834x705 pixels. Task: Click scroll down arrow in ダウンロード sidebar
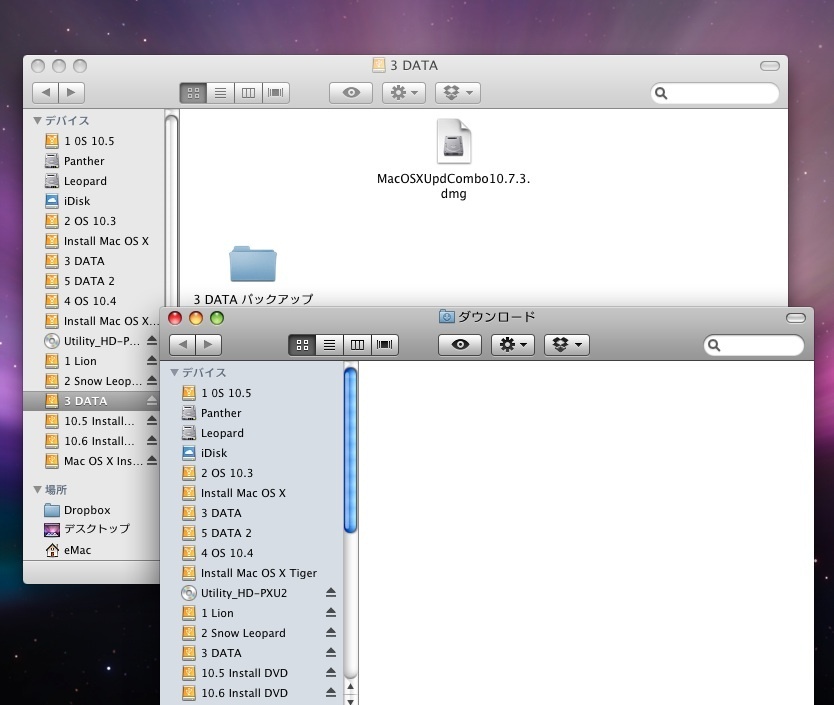[x=351, y=700]
